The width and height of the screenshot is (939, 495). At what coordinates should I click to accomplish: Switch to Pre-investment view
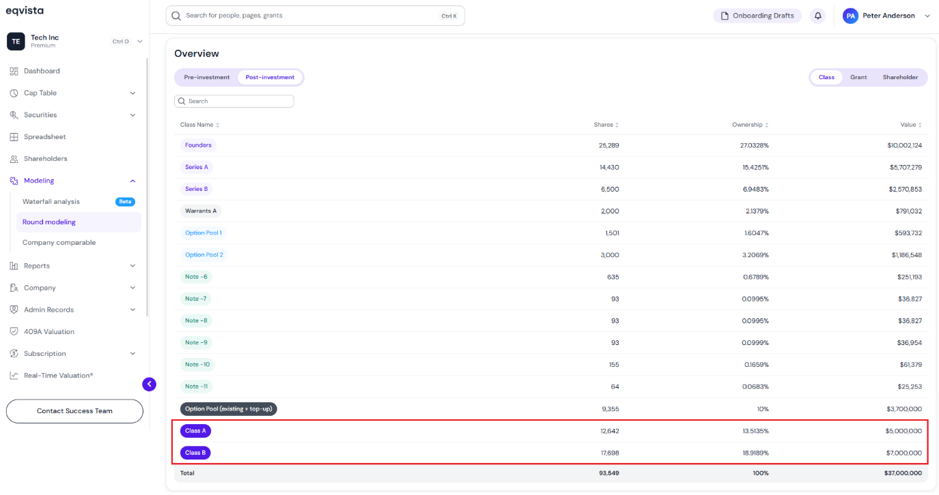coord(207,77)
